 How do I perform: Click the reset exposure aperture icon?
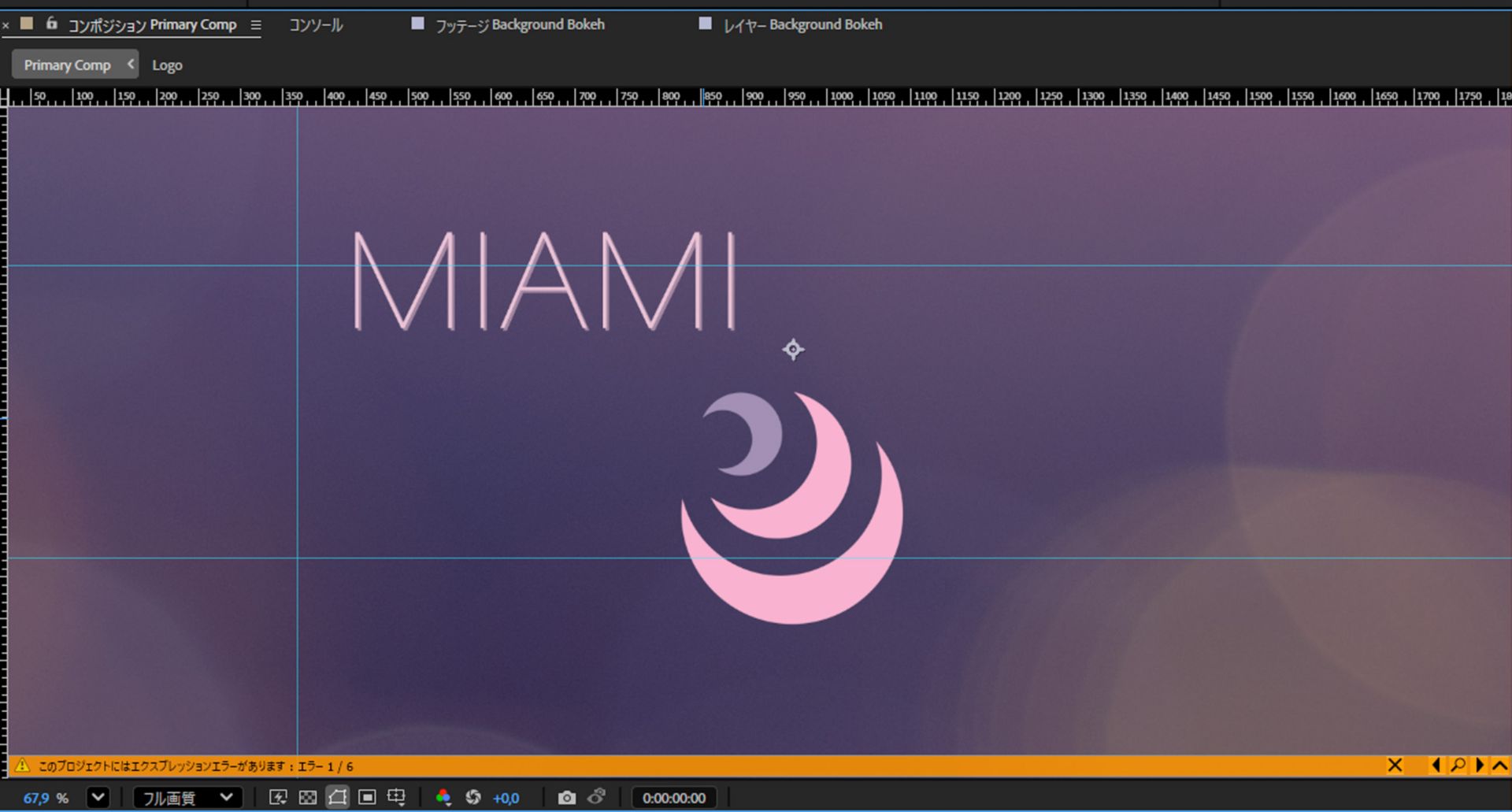pos(473,798)
